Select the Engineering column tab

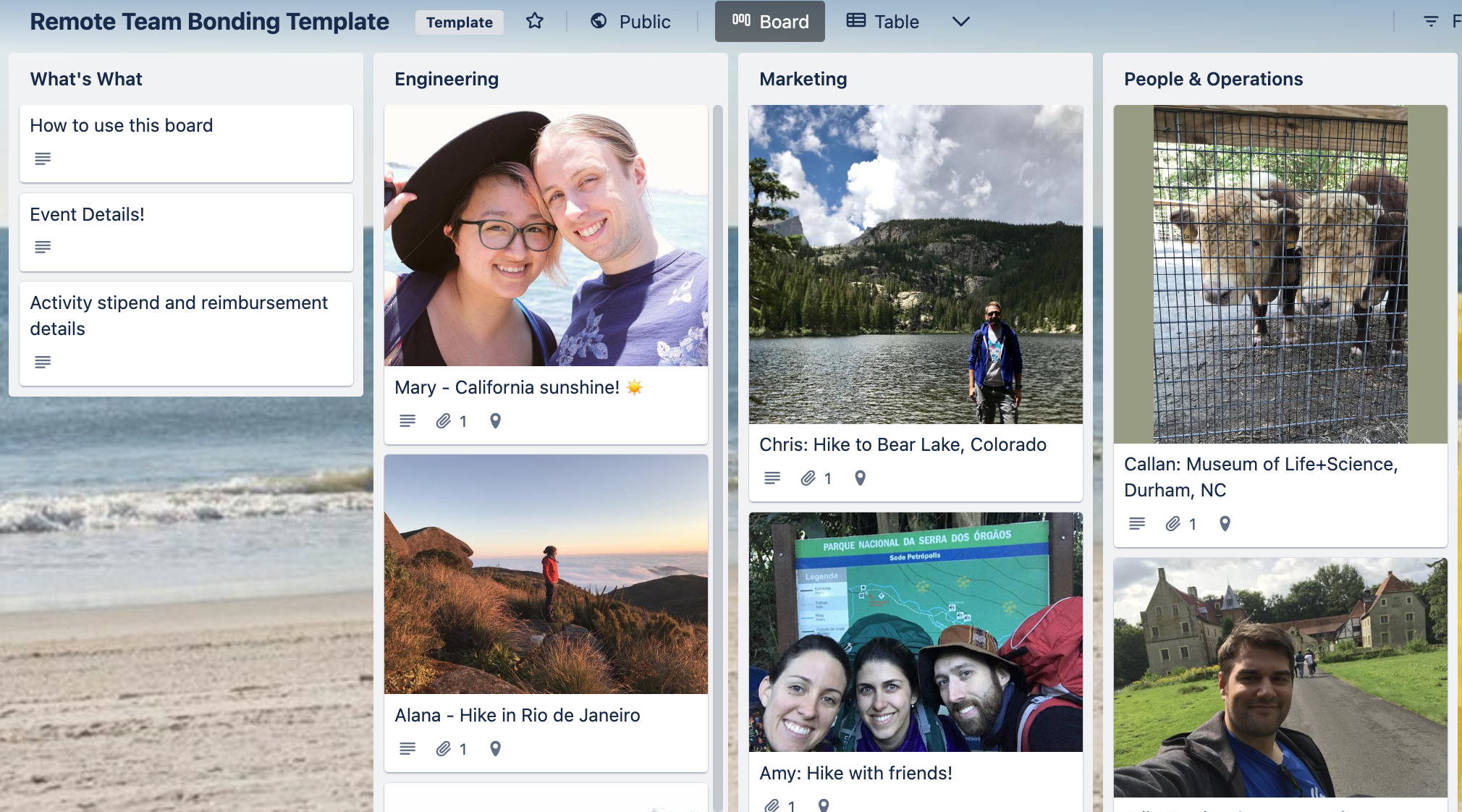447,77
